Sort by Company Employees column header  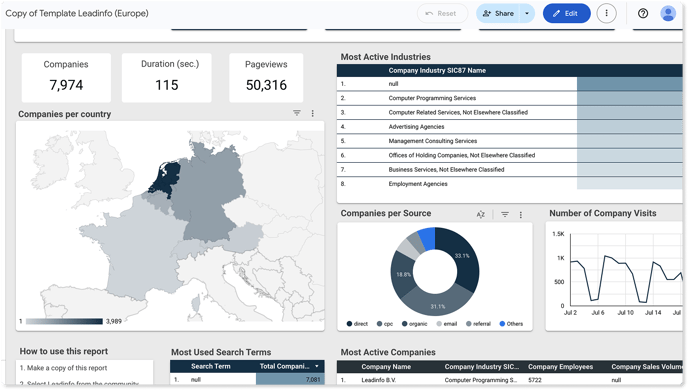pyautogui.click(x=560, y=367)
